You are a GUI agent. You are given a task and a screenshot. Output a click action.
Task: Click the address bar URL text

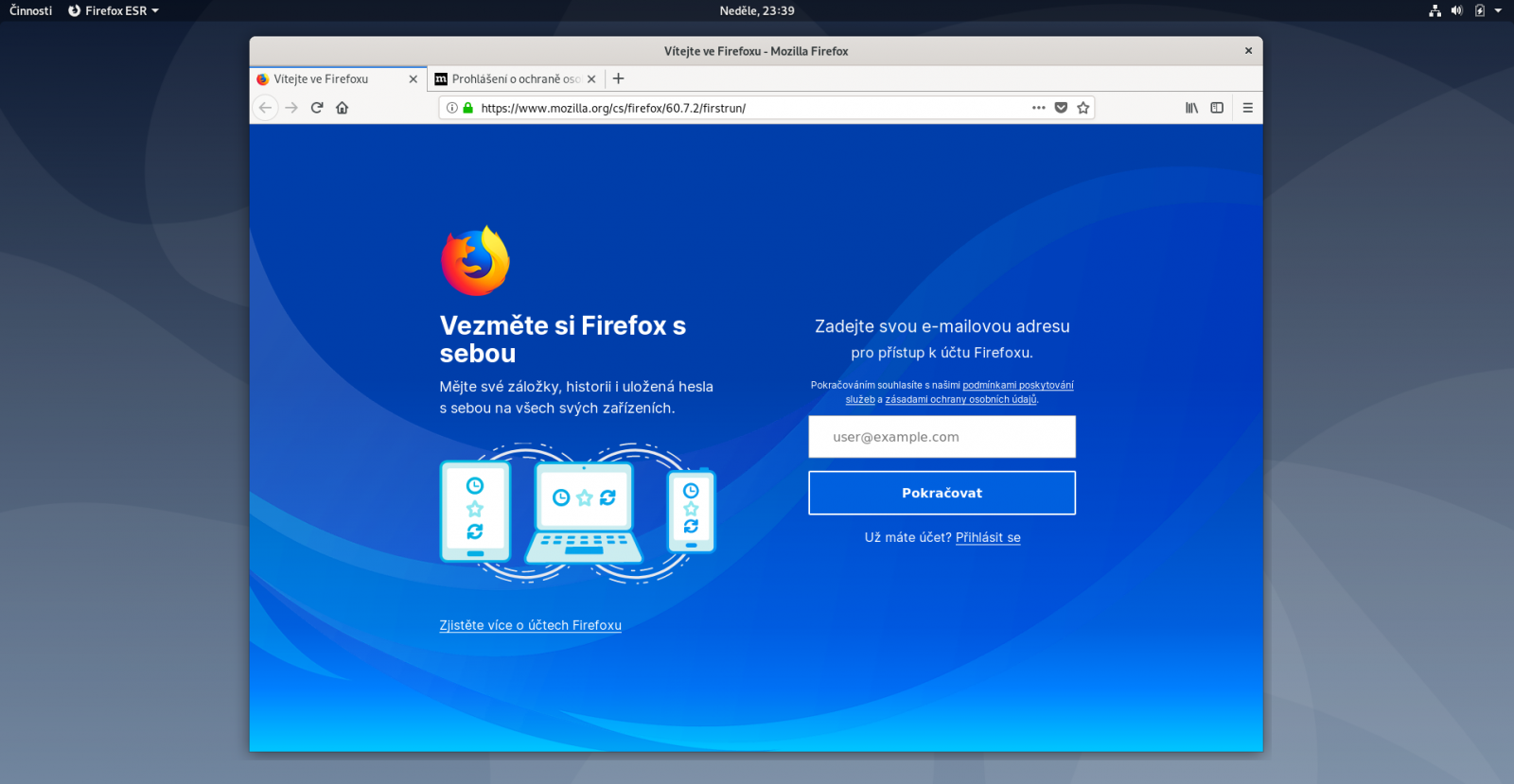click(x=613, y=108)
